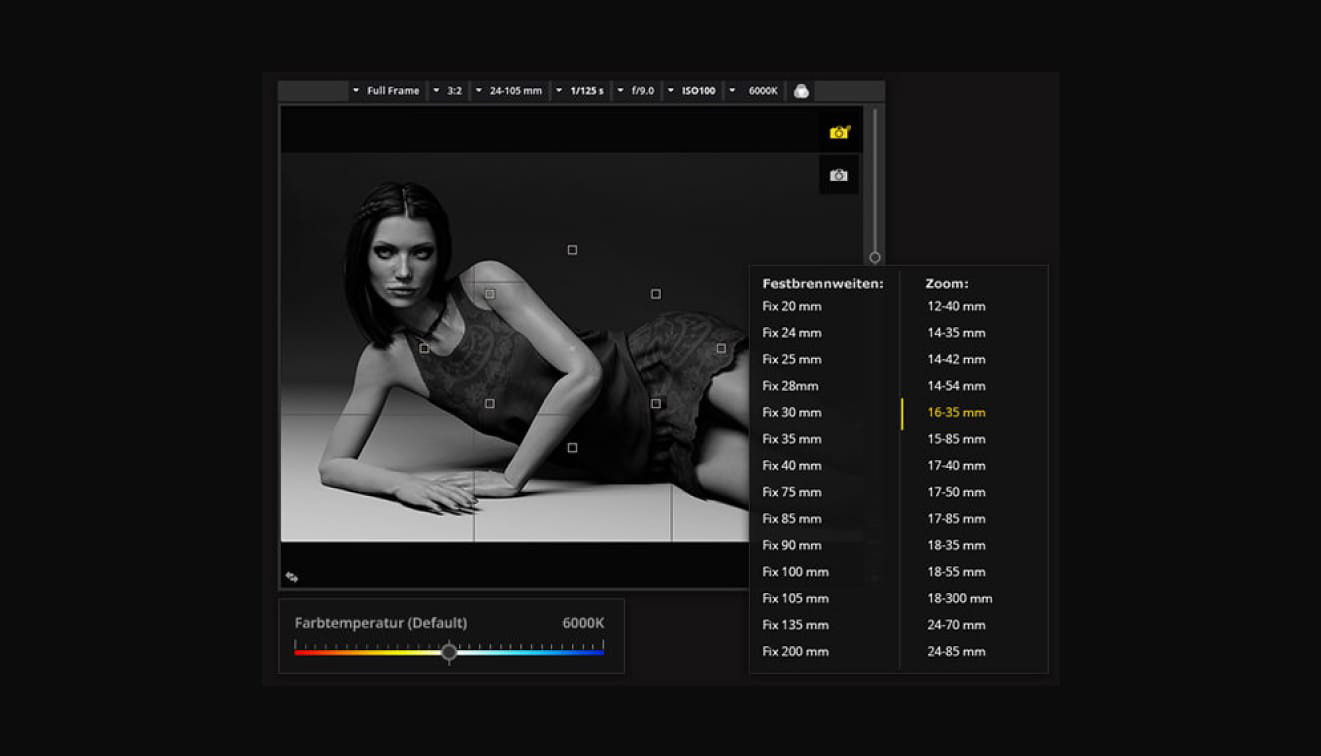This screenshot has width=1321, height=756.
Task: Open the 3:2 aspect ratio dropdown
Action: (x=447, y=91)
